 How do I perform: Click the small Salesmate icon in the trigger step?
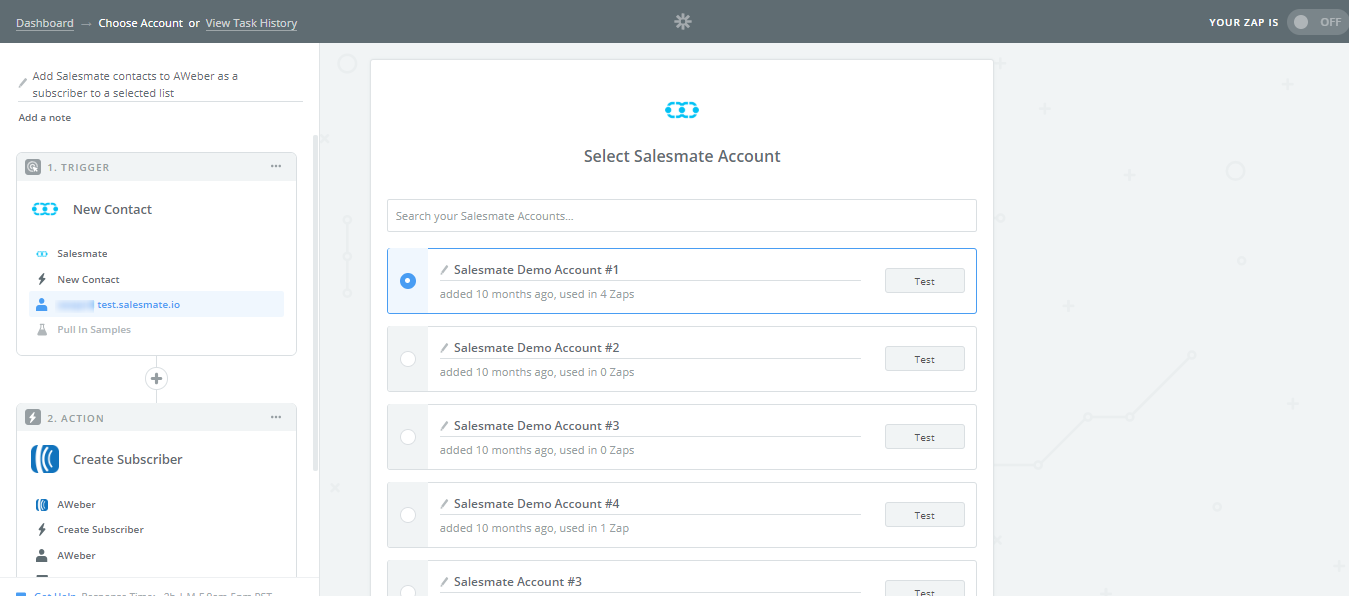pos(42,254)
